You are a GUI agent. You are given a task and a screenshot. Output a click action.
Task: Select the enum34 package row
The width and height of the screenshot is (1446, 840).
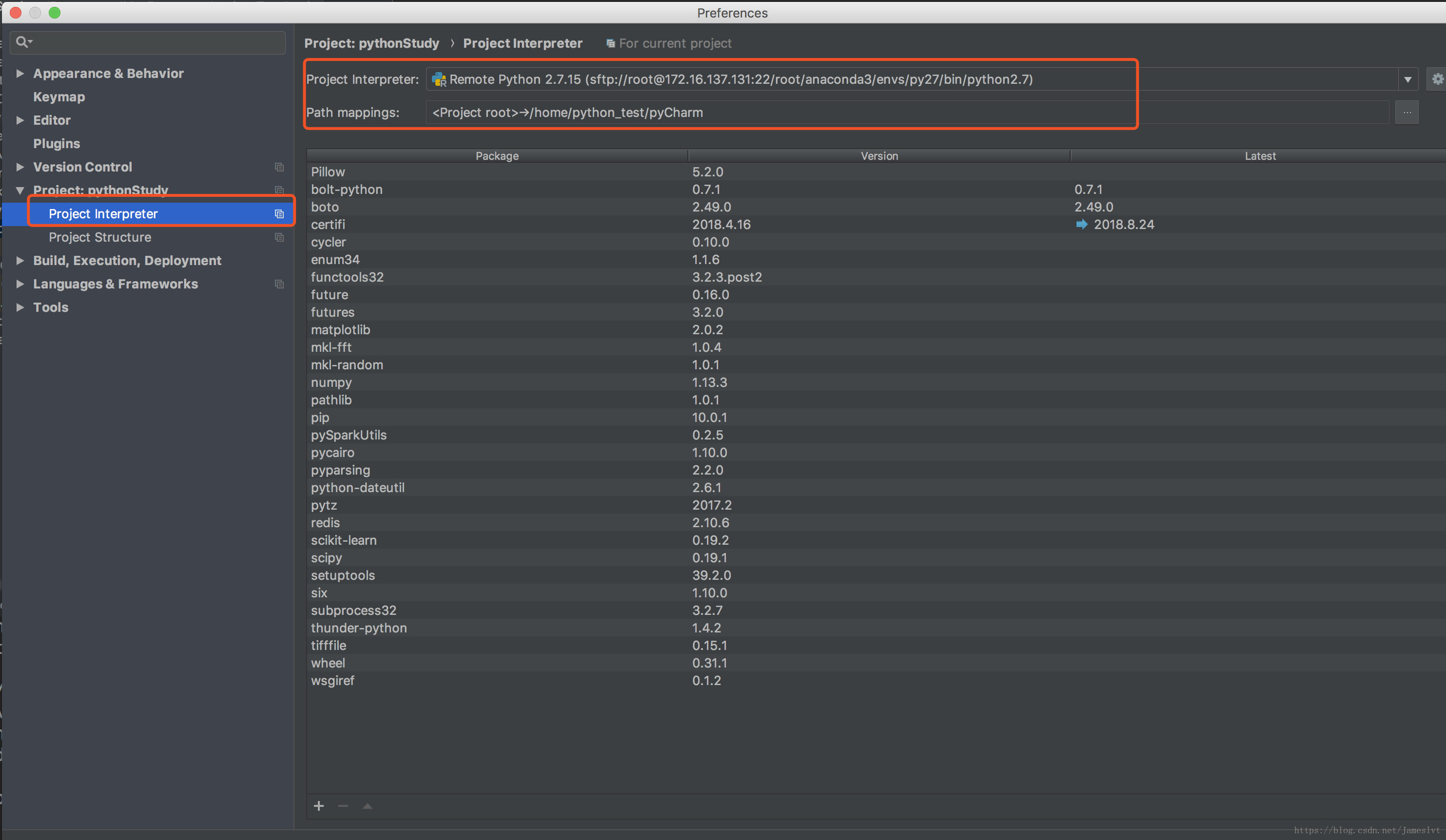876,260
